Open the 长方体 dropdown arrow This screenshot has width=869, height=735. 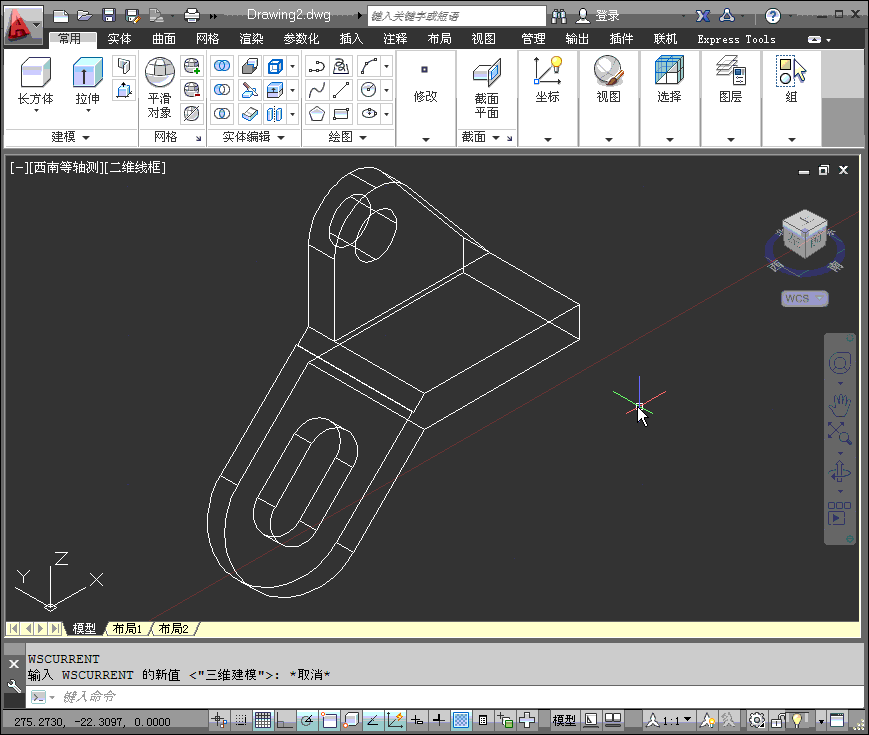[x=36, y=110]
